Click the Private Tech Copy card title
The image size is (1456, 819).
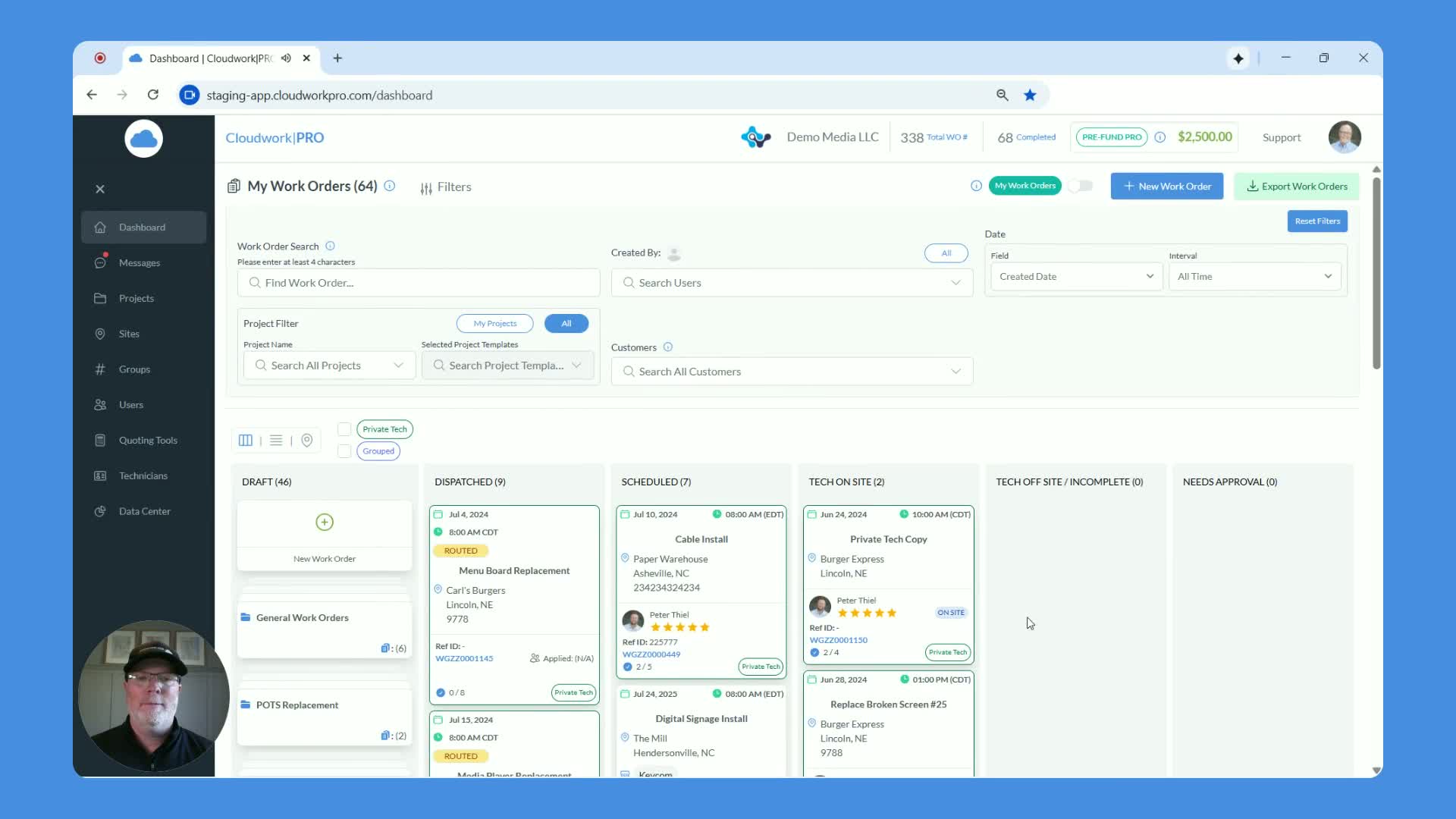(889, 540)
